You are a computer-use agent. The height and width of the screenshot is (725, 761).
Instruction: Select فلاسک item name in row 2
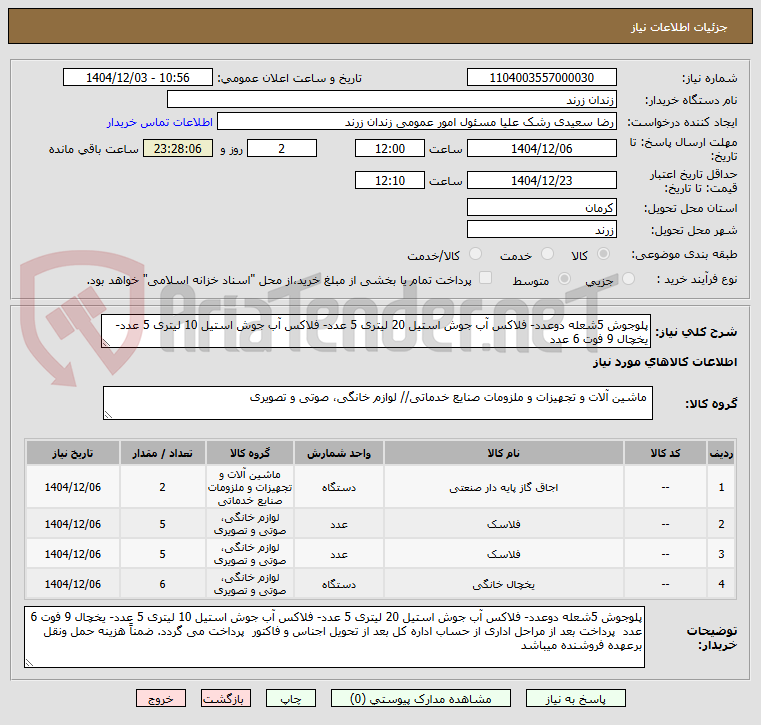coord(504,525)
